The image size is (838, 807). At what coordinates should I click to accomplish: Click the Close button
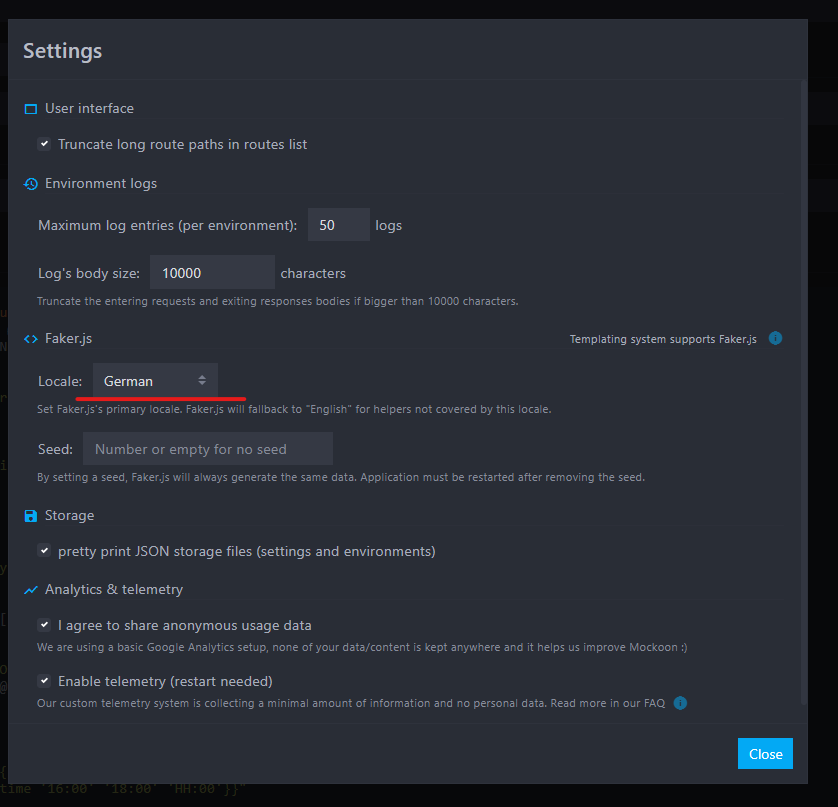pos(765,754)
